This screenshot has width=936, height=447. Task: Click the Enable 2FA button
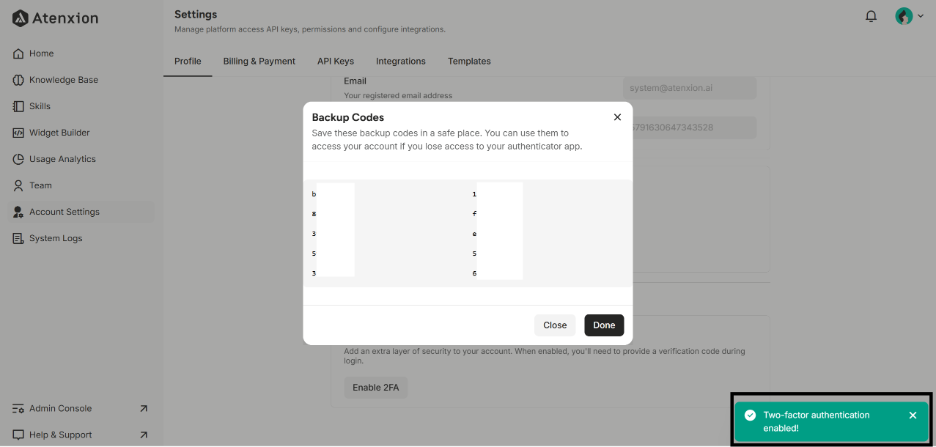pyautogui.click(x=375, y=387)
